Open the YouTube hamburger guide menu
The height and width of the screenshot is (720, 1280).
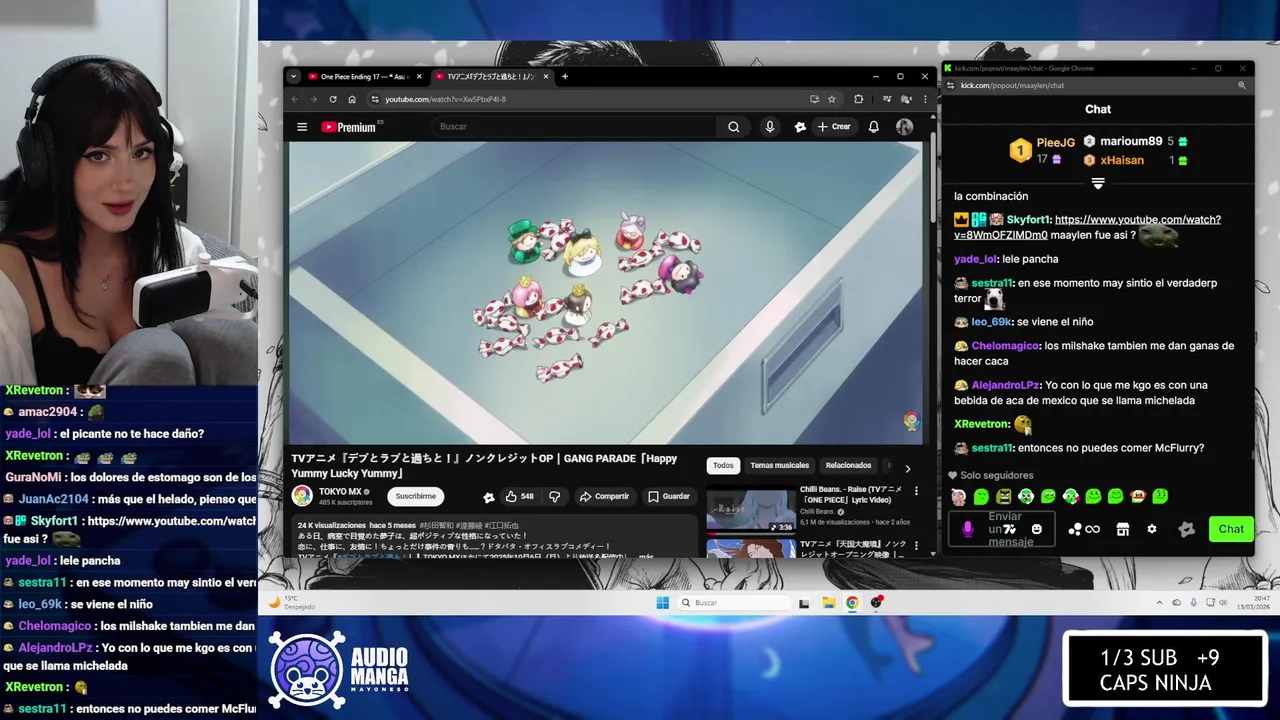pyautogui.click(x=302, y=127)
